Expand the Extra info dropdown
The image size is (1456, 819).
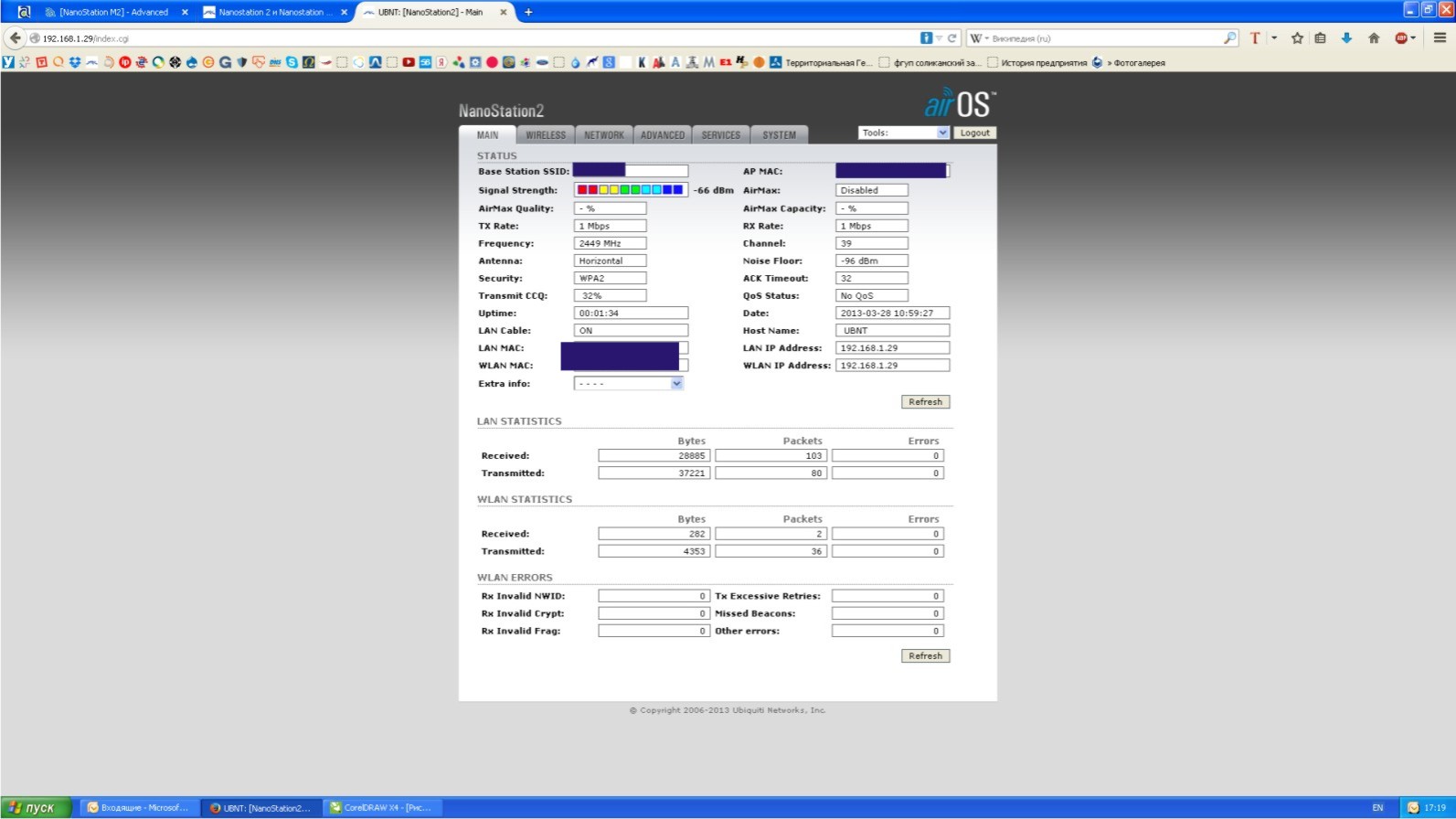(x=629, y=384)
